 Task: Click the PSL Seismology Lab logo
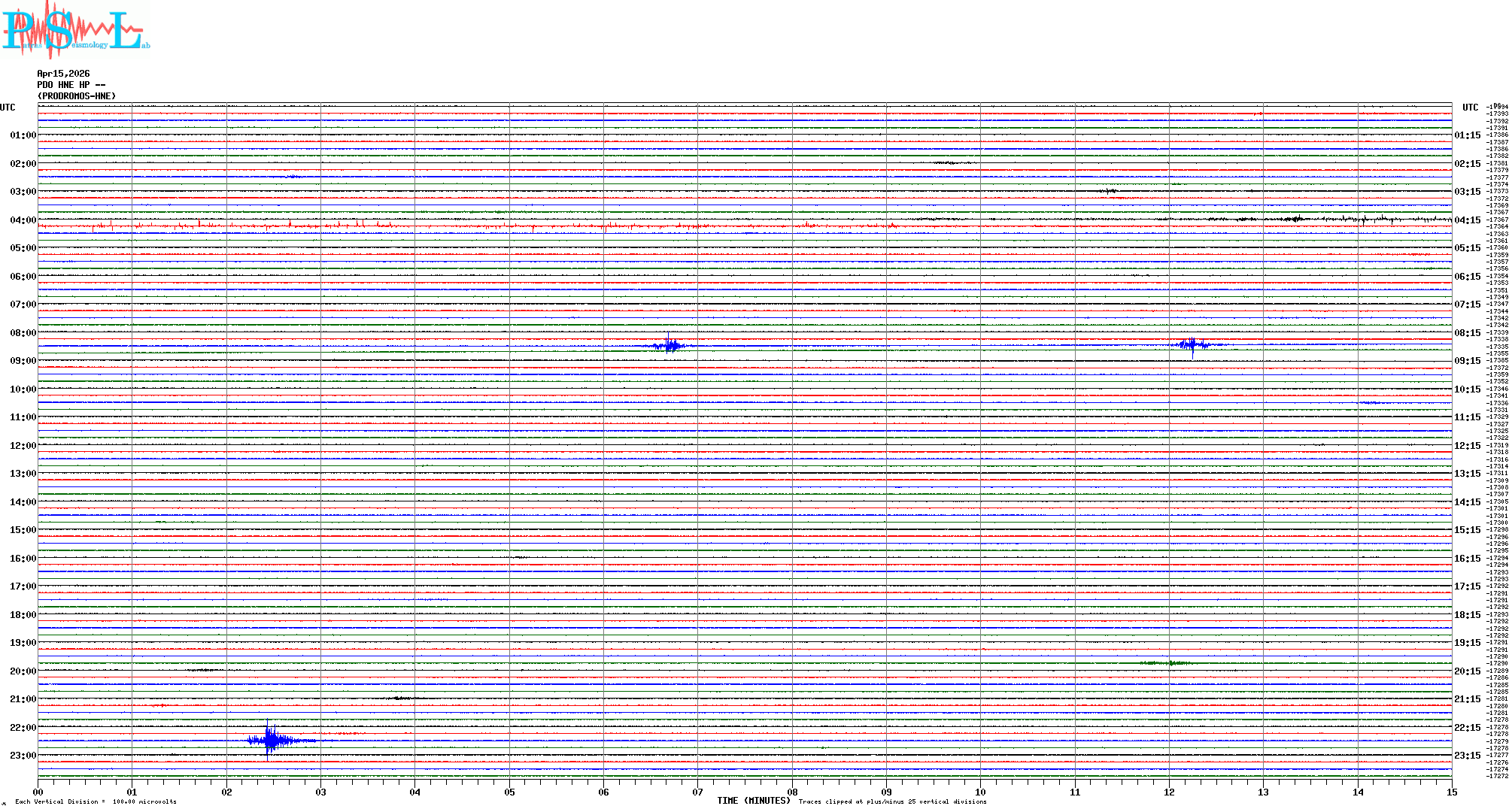point(75,30)
